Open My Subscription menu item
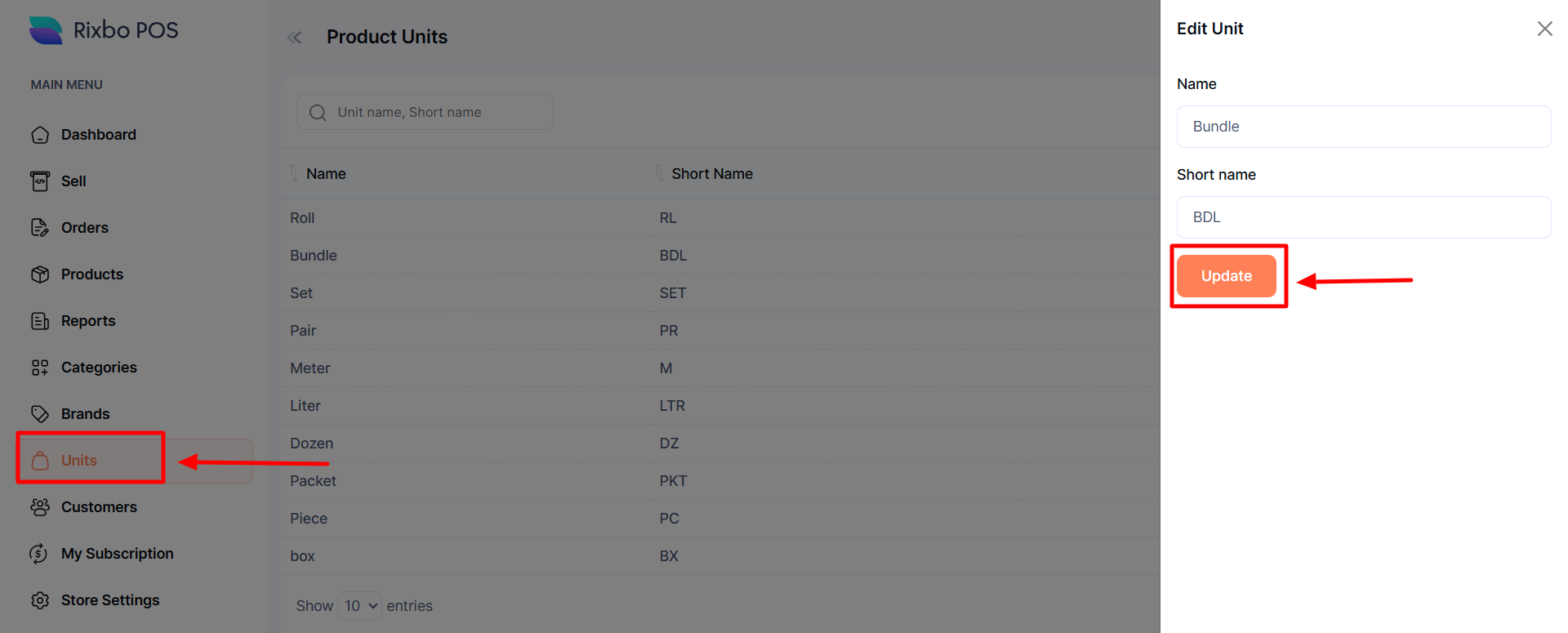 (117, 554)
